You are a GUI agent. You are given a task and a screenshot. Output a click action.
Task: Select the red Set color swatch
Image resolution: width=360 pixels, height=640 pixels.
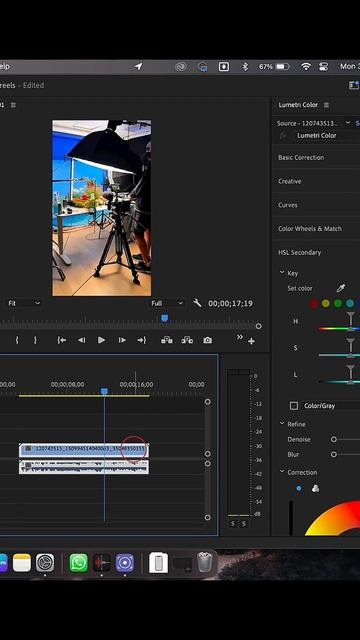pos(313,303)
